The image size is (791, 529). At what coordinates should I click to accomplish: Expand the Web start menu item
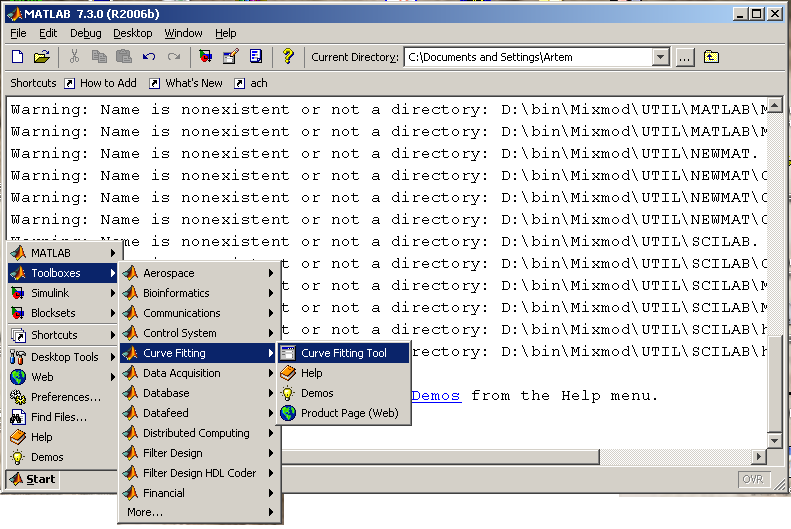(63, 377)
